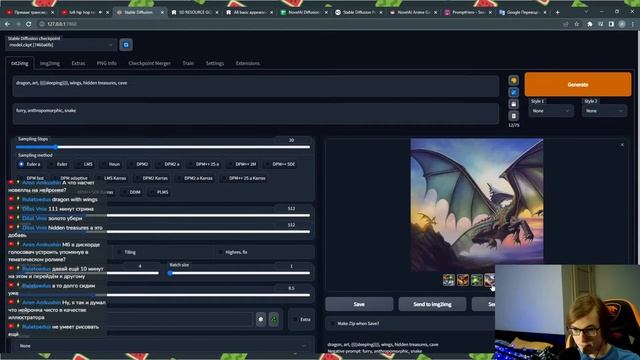Click the Save button
Viewport: 640px width, 360px height.
click(x=359, y=304)
